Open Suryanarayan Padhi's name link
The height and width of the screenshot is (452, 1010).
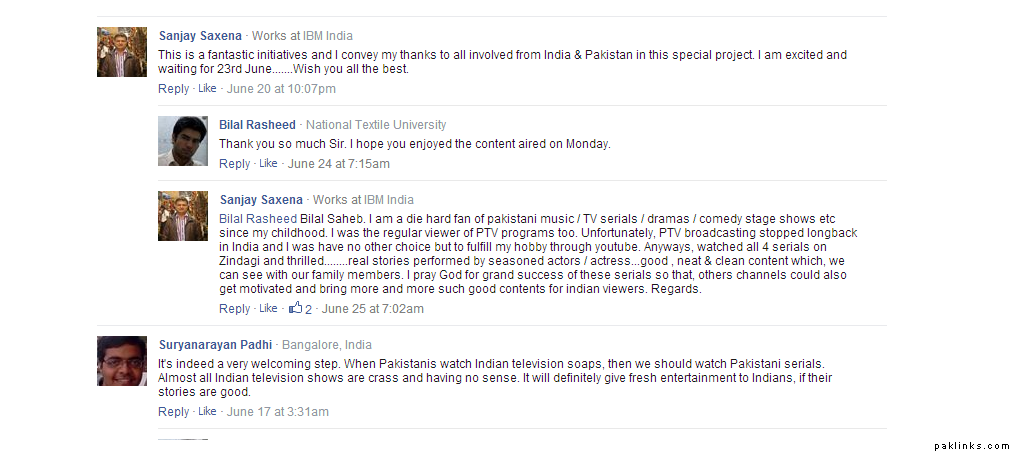point(215,345)
